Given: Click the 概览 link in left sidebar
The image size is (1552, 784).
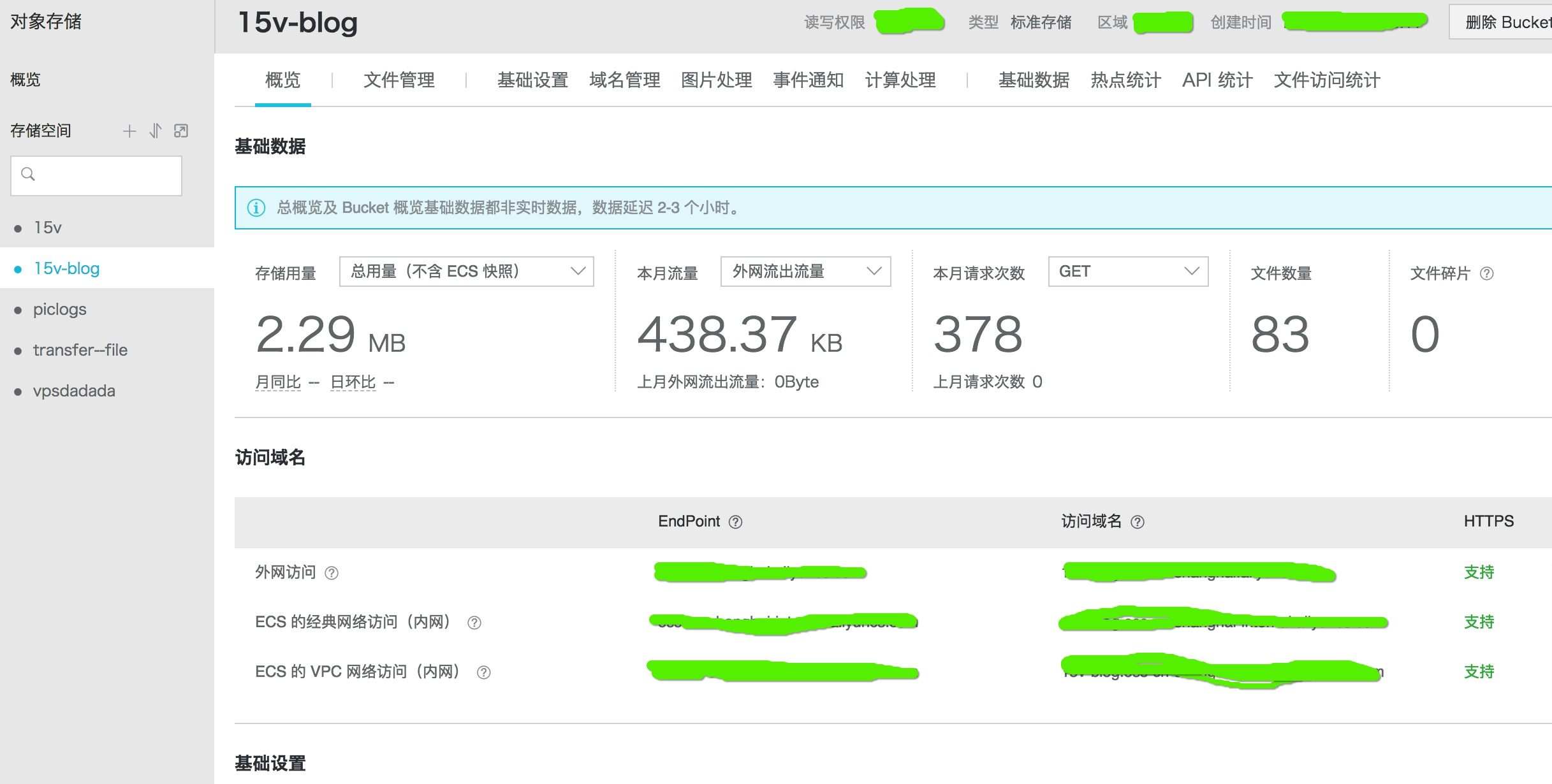Looking at the screenshot, I should [26, 80].
